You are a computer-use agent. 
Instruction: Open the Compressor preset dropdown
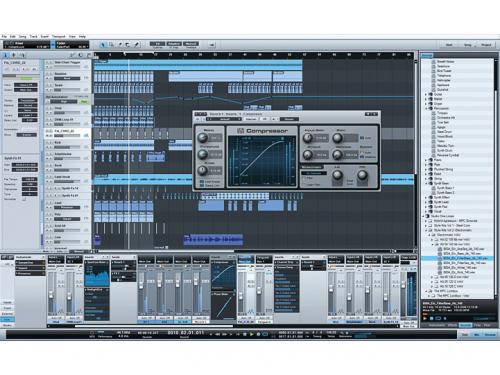[x=224, y=119]
